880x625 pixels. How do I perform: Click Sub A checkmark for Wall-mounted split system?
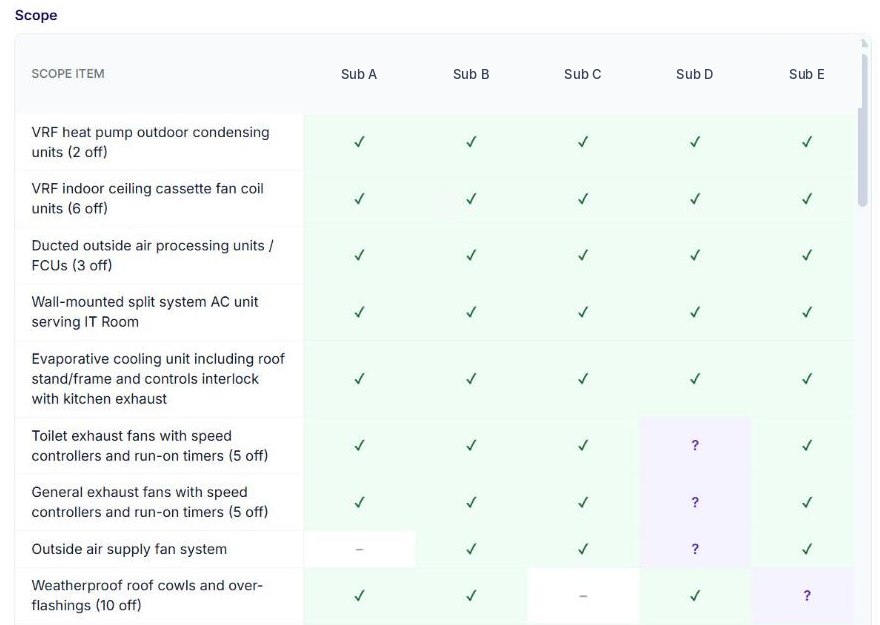point(359,312)
